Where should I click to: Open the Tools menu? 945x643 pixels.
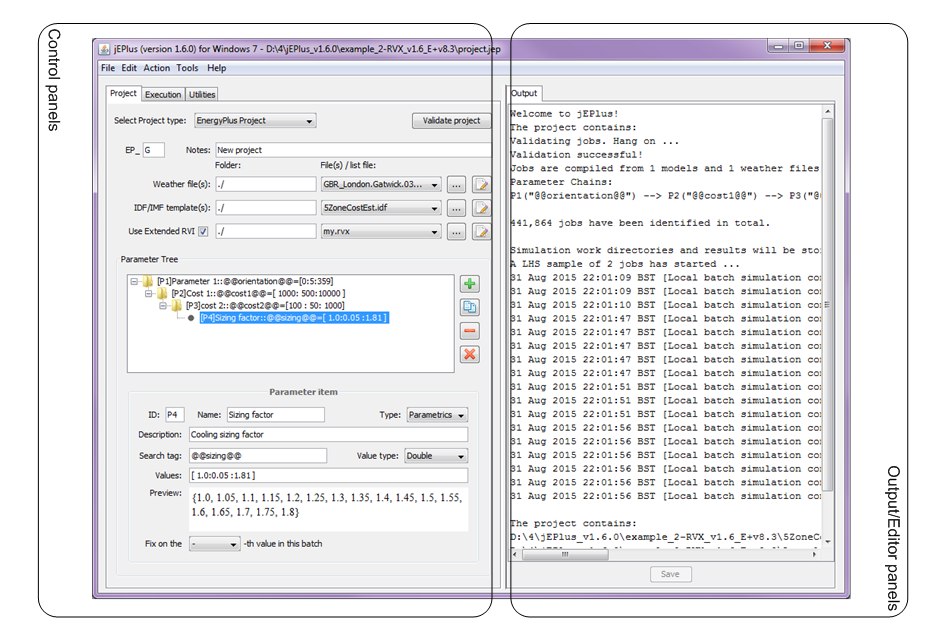[187, 68]
